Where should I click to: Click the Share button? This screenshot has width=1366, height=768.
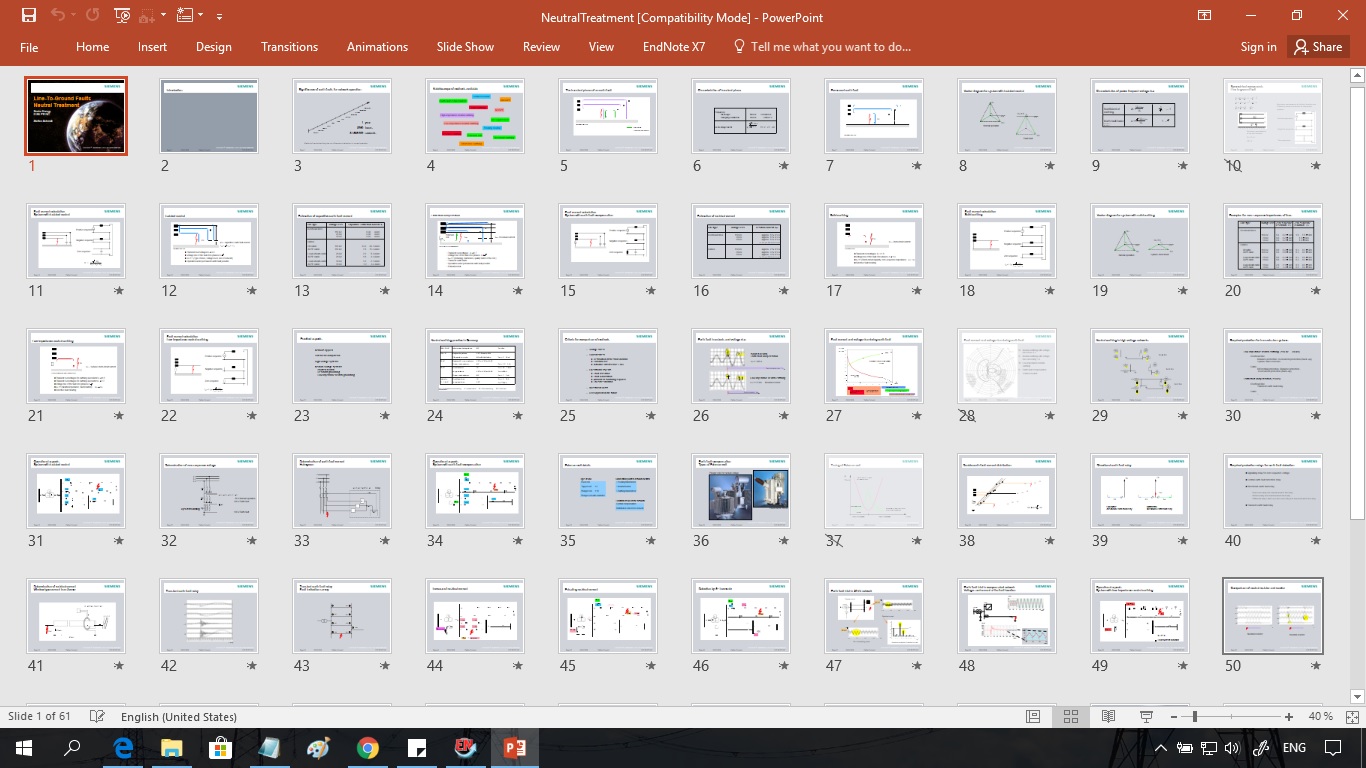tap(1317, 47)
